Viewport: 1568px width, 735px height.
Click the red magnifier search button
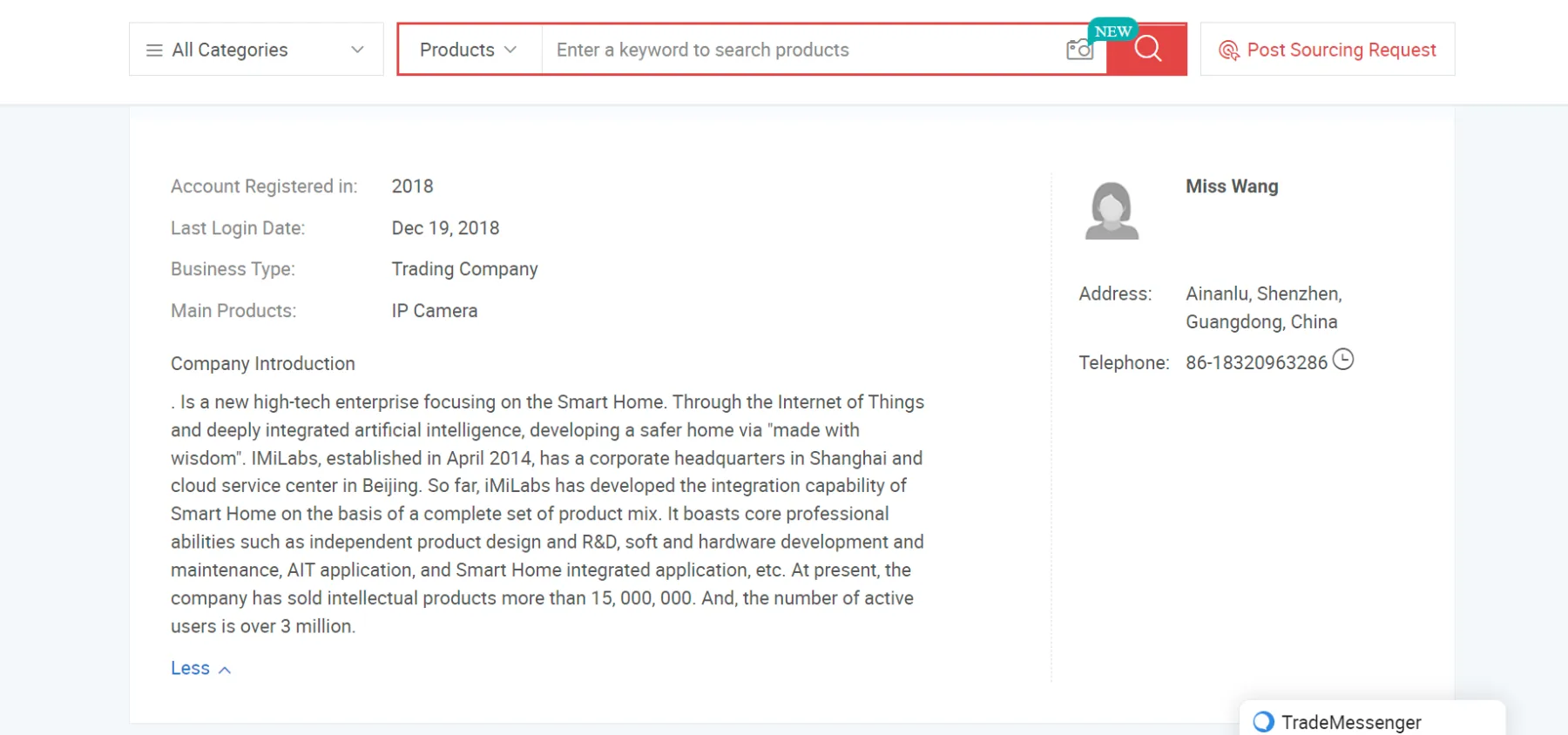[1147, 50]
